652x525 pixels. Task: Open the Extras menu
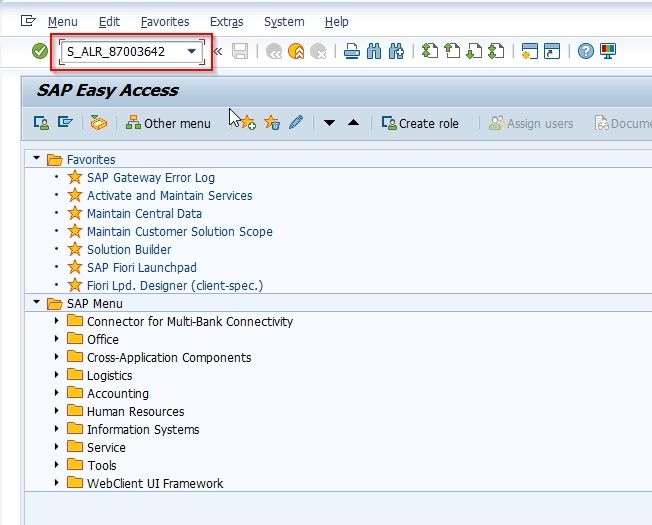[x=227, y=22]
